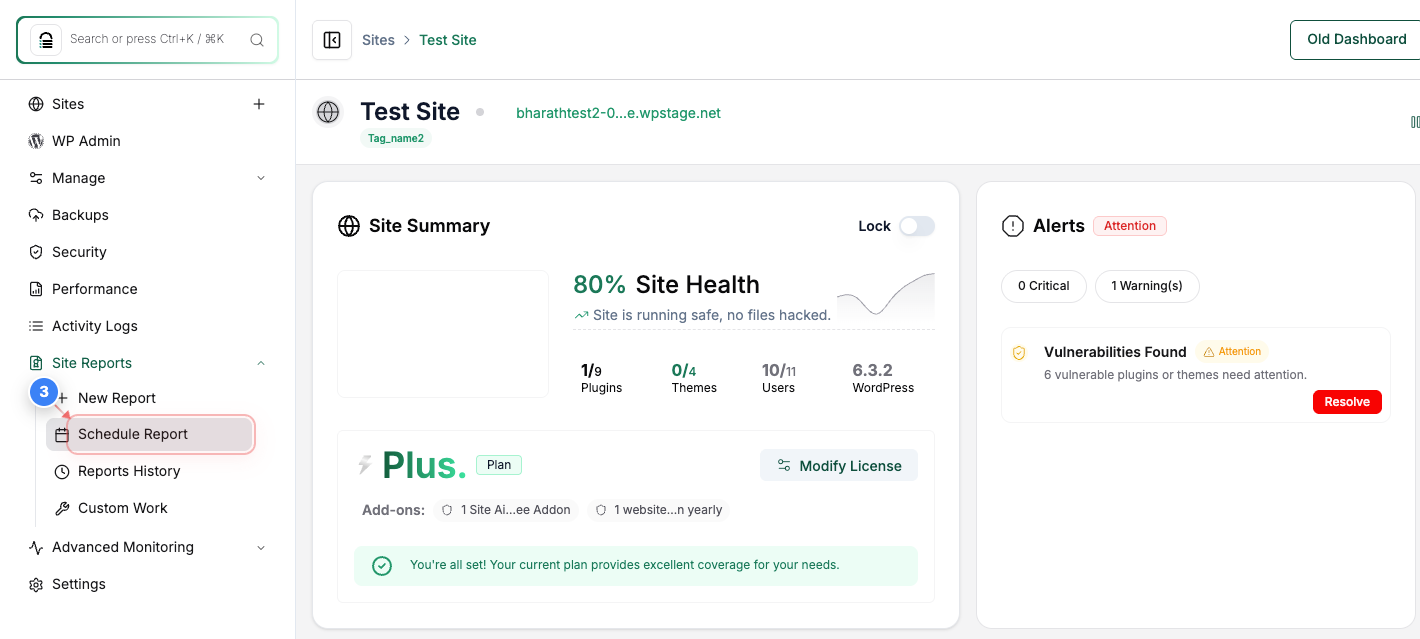Click the 1 Site Ai...ee Addon chip
The image size is (1420, 639).
point(507,510)
